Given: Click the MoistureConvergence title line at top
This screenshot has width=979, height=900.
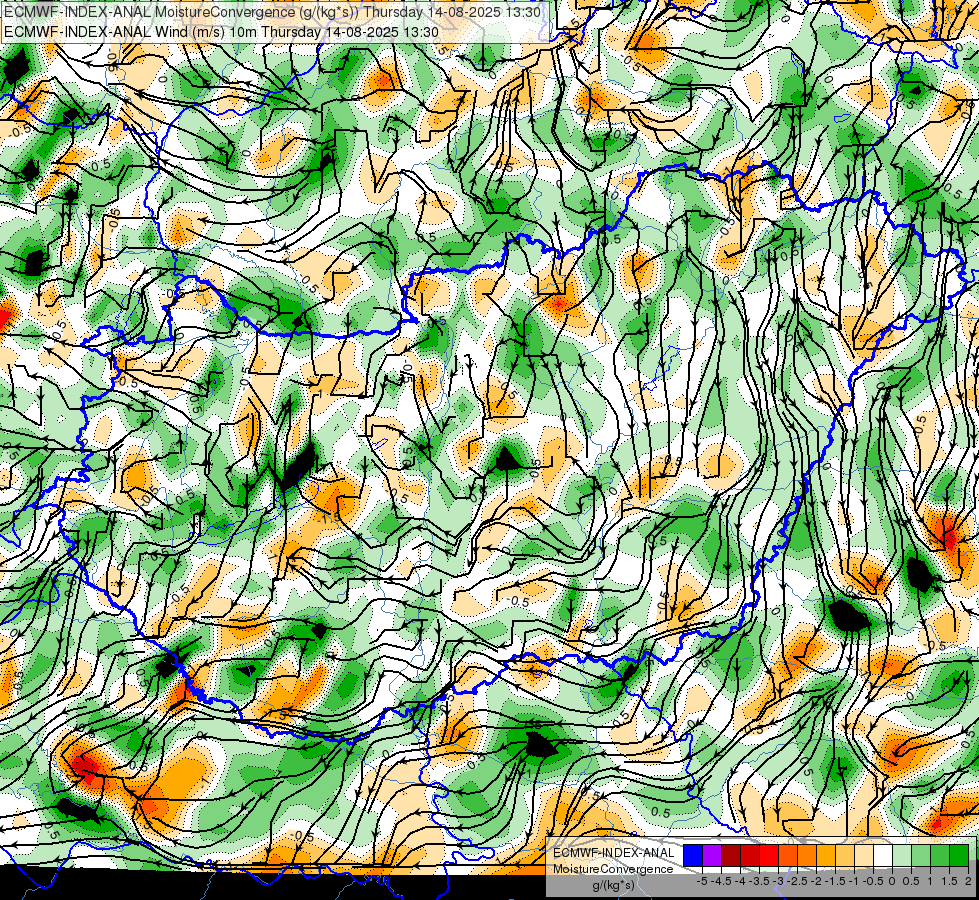Looking at the screenshot, I should pyautogui.click(x=270, y=12).
